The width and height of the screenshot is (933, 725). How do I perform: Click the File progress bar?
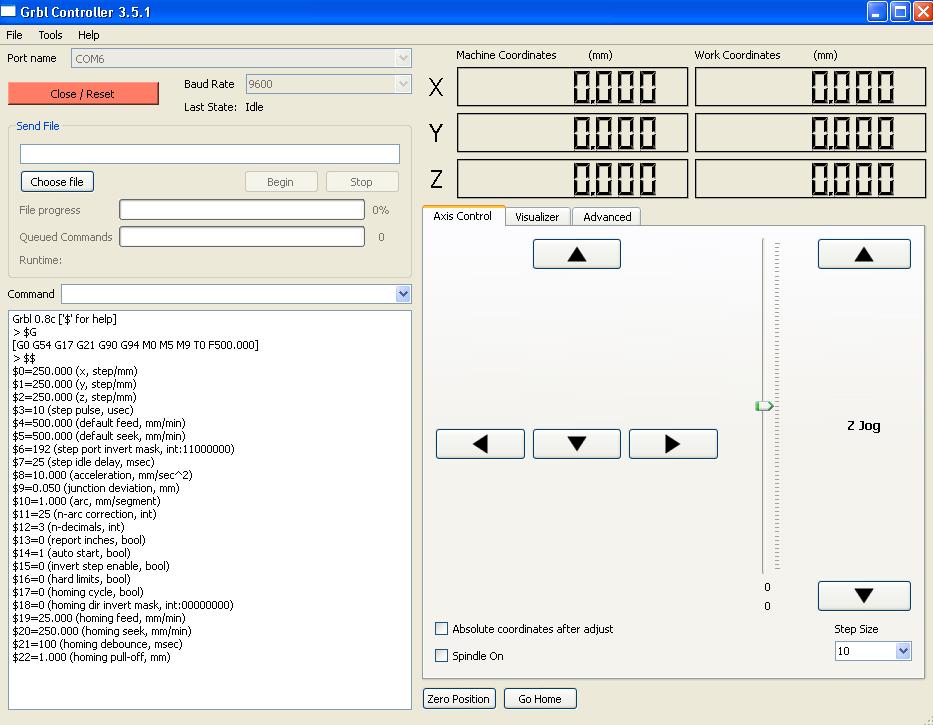pyautogui.click(x=242, y=210)
